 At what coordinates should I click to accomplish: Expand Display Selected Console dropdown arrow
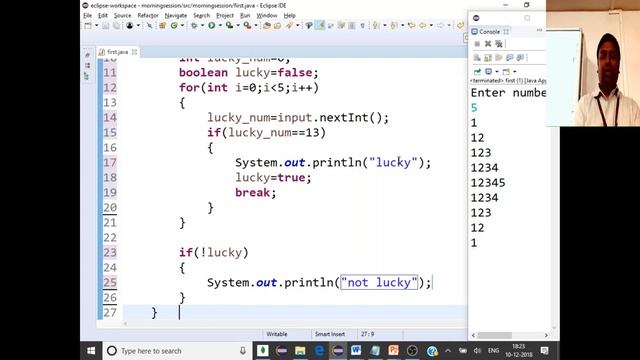[497, 72]
